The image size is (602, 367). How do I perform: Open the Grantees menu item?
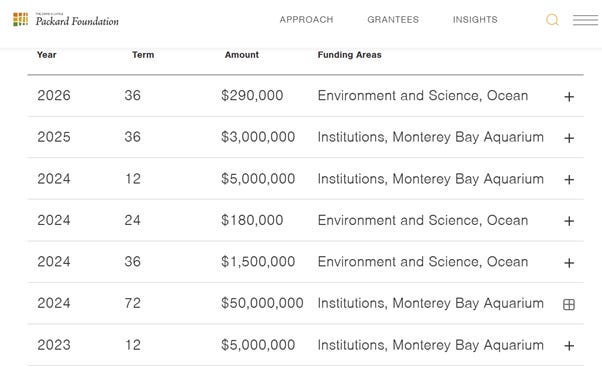pyautogui.click(x=393, y=20)
